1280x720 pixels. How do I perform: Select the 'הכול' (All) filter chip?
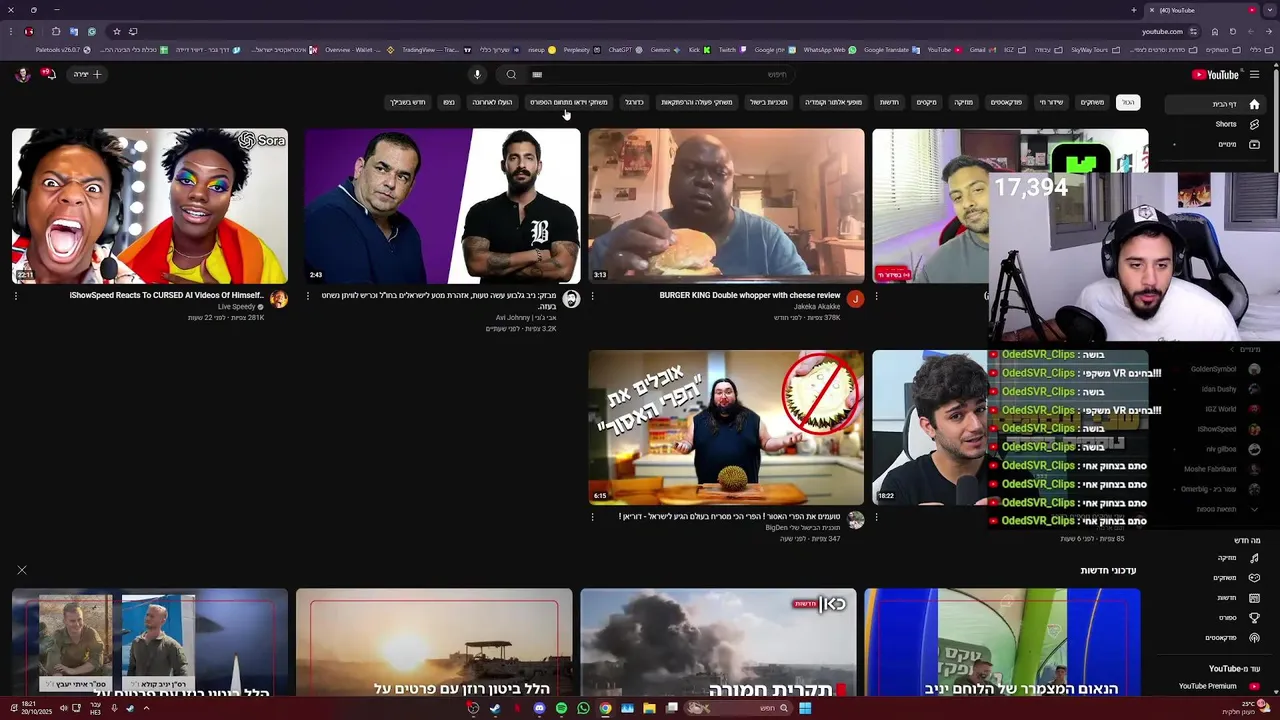1127,102
